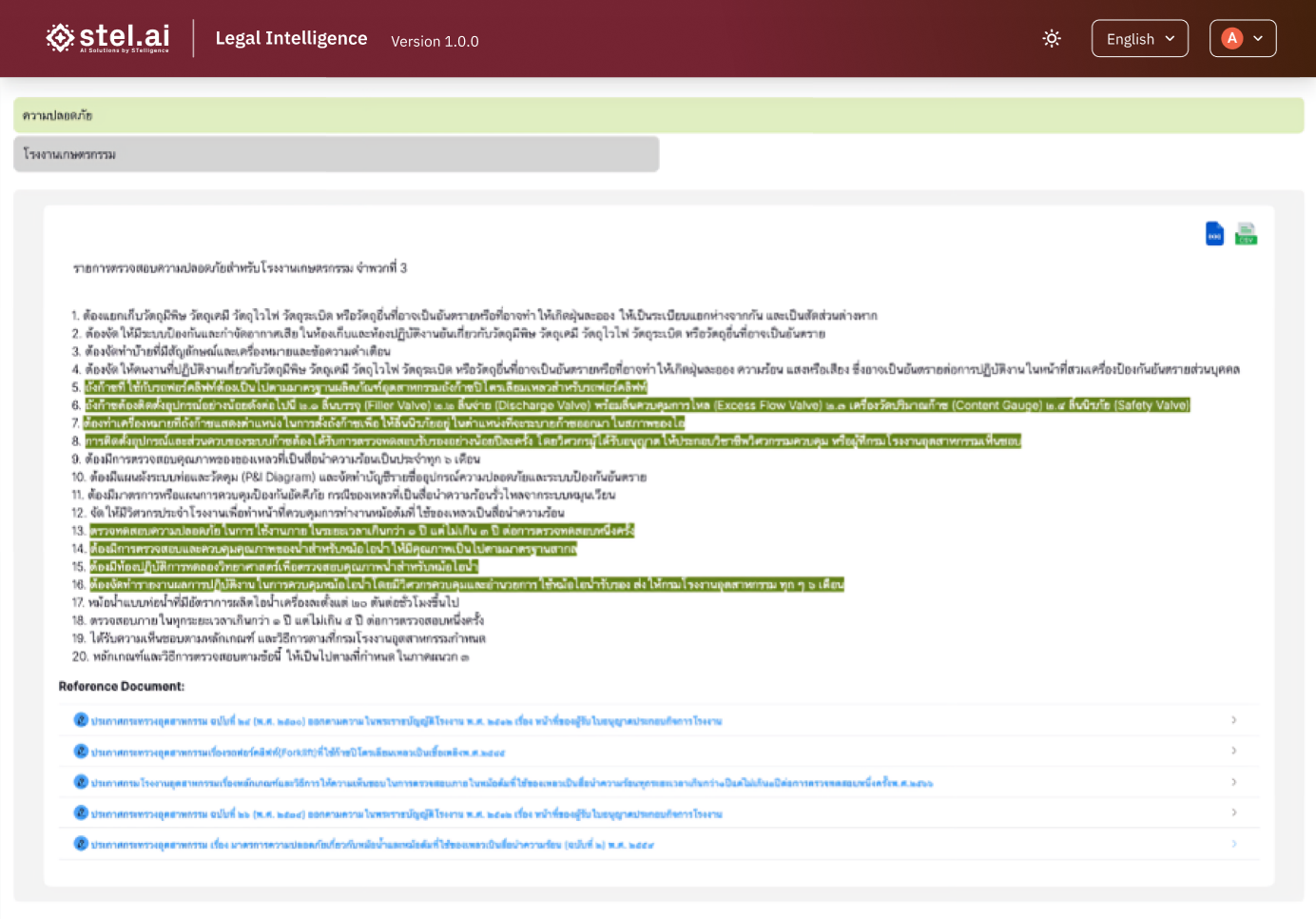
Task: Expand the Forklift reference document chevron
Action: pyautogui.click(x=1233, y=751)
